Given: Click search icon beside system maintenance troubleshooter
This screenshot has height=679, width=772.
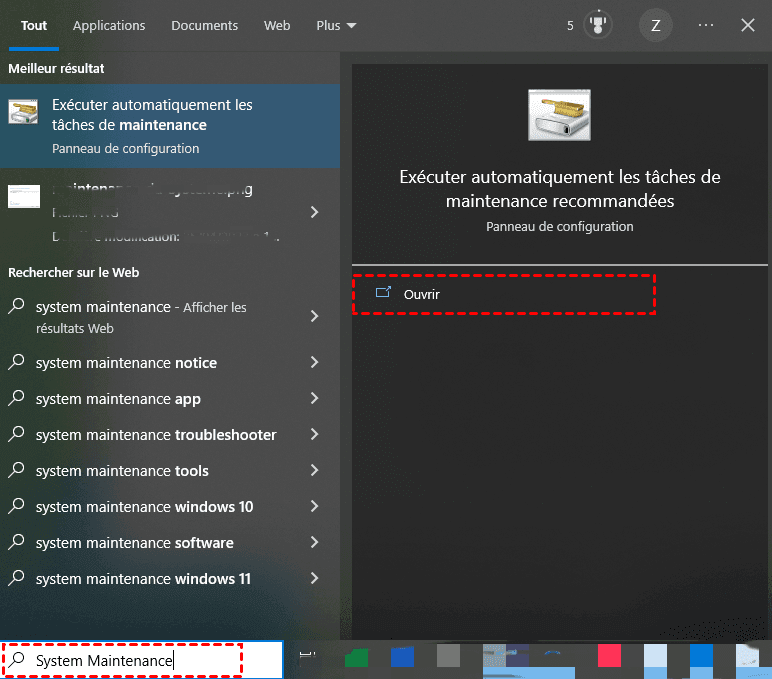Looking at the screenshot, I should click(x=16, y=434).
